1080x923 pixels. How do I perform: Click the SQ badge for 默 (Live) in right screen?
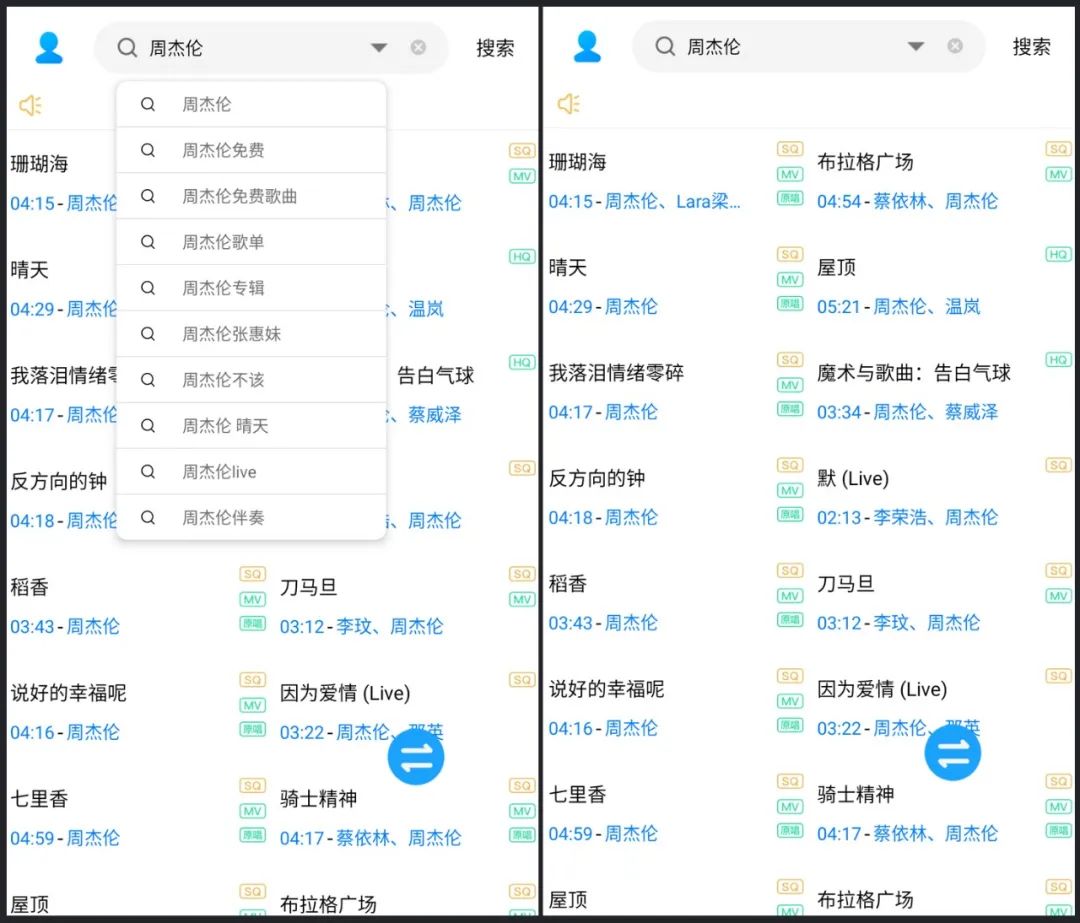(x=1059, y=465)
